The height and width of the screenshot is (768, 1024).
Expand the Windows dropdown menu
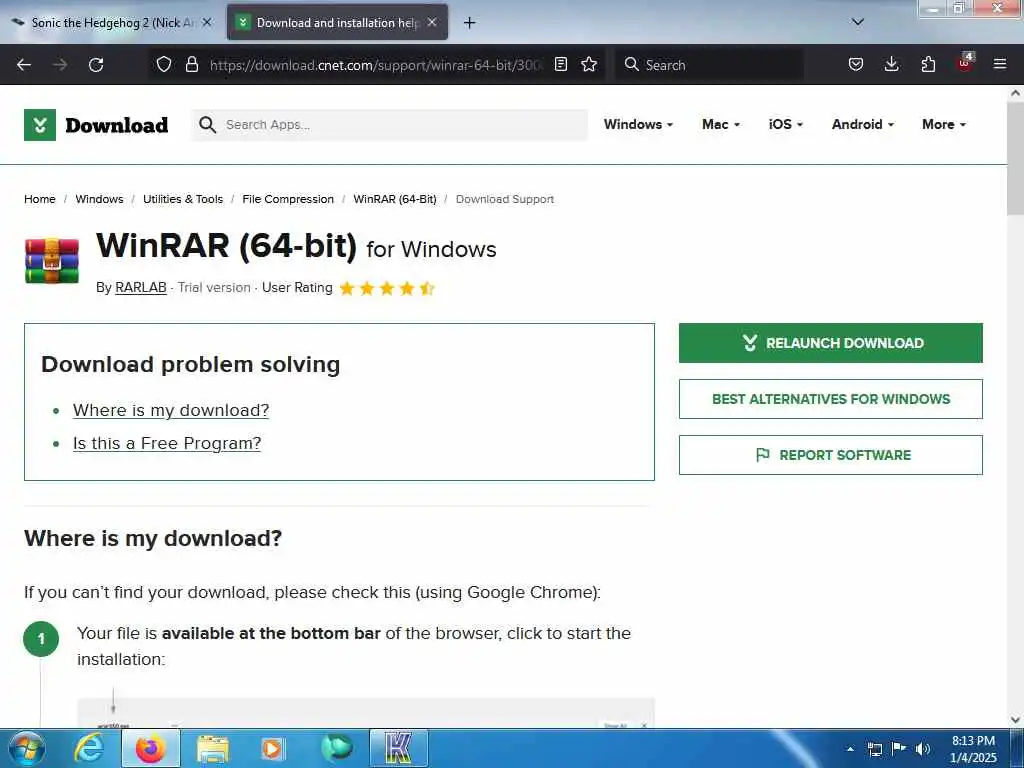tap(638, 124)
